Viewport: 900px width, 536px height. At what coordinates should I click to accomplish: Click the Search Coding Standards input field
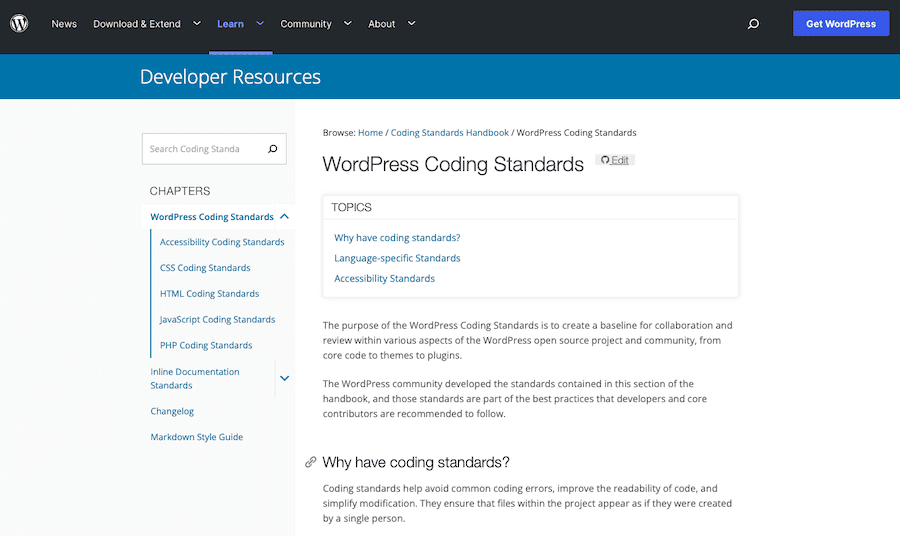coord(202,149)
